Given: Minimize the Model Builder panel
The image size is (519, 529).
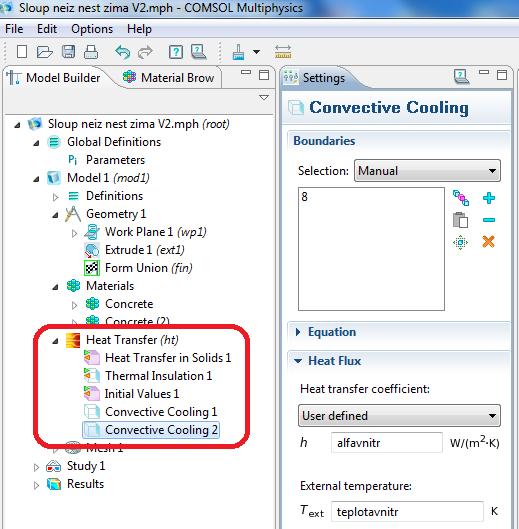Looking at the screenshot, I should click(246, 72).
